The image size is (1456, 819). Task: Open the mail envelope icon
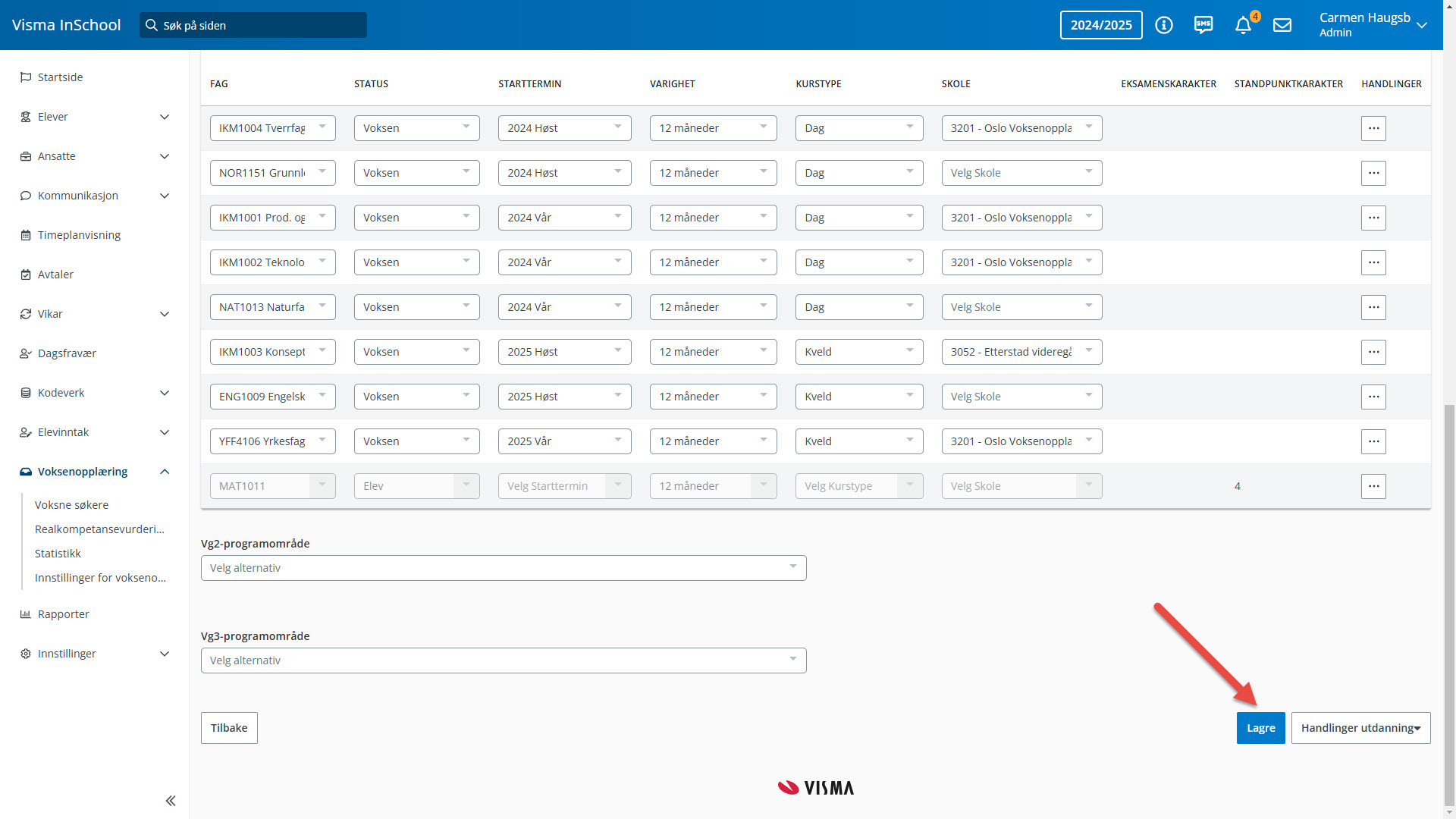(1282, 25)
